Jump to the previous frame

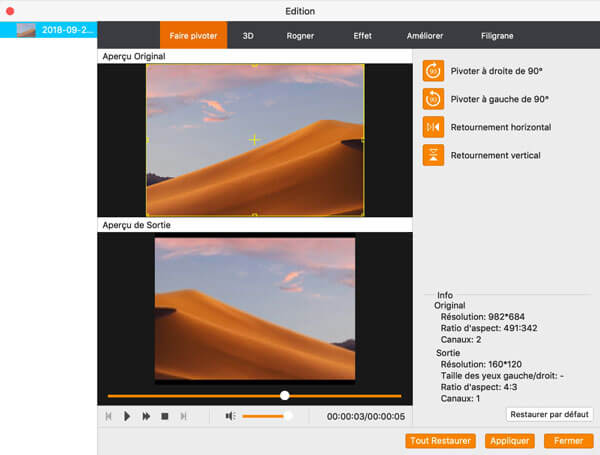pos(108,415)
